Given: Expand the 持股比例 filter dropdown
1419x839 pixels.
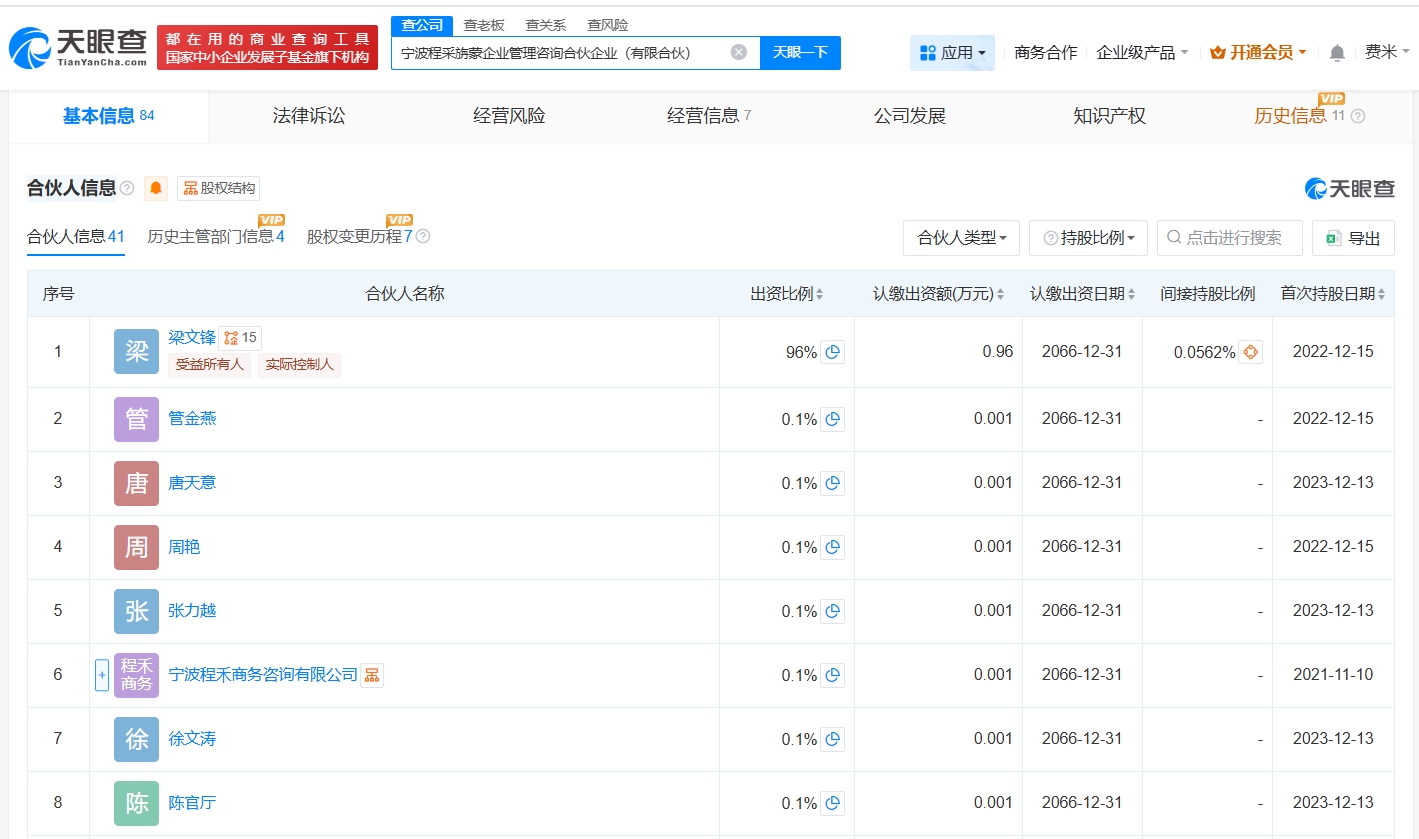Looking at the screenshot, I should tap(1088, 238).
